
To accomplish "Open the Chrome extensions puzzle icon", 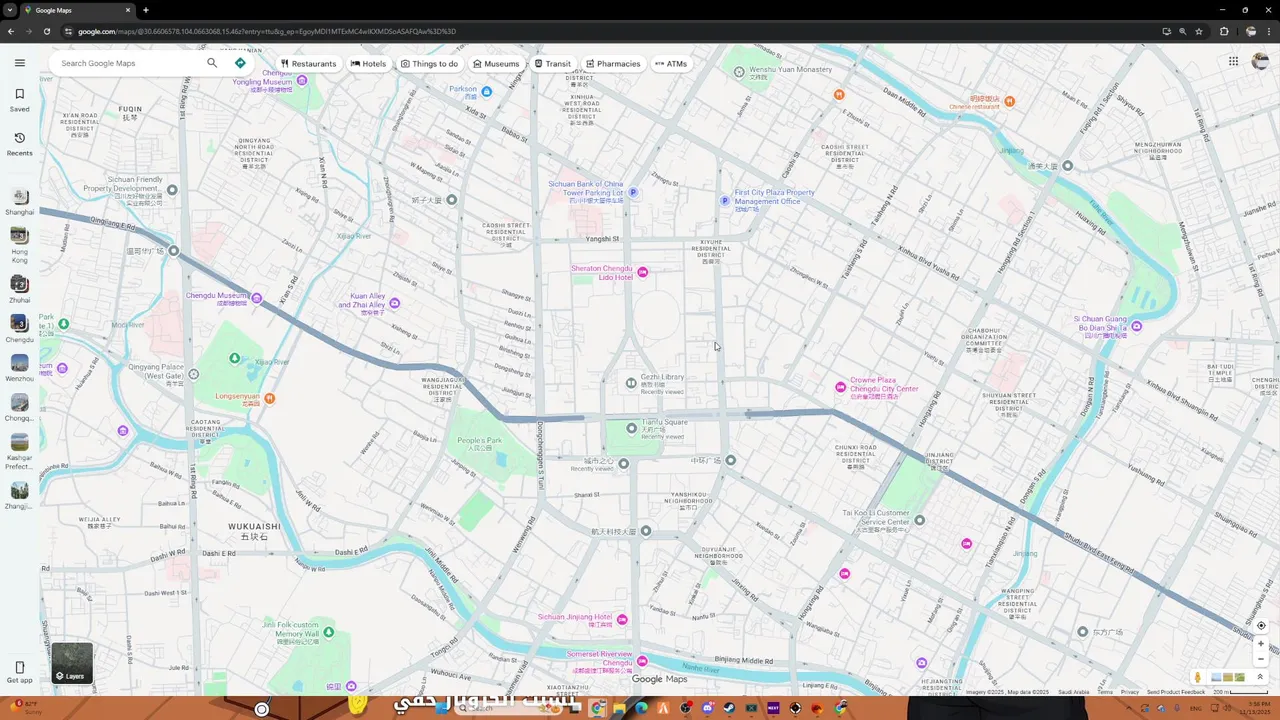I will (1224, 31).
